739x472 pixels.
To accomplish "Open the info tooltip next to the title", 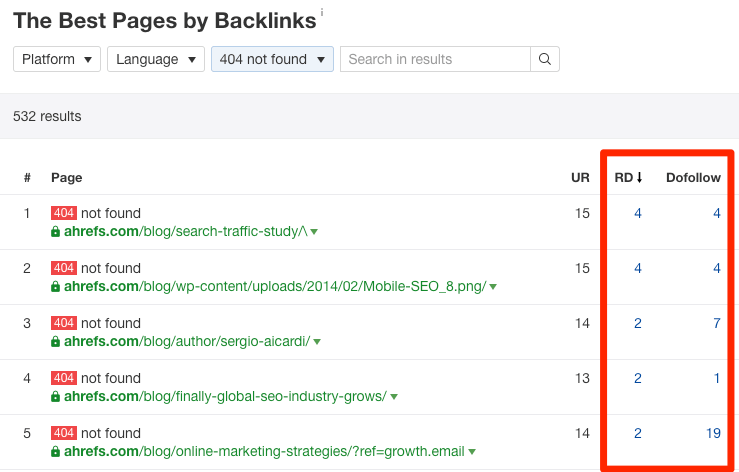I will (x=322, y=12).
